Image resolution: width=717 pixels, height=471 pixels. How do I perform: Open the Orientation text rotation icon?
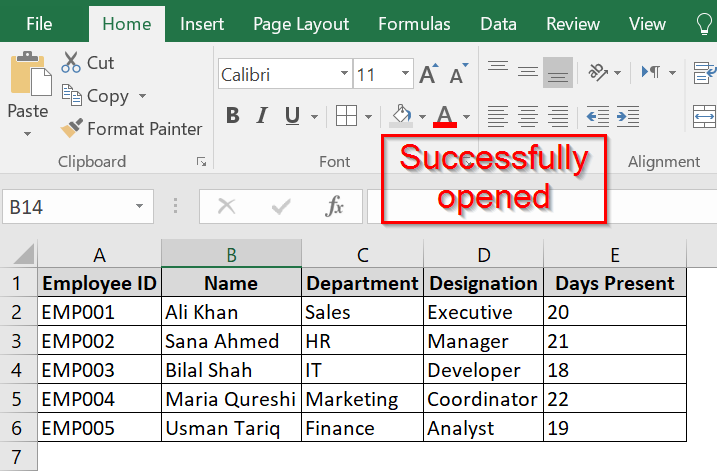[x=598, y=72]
